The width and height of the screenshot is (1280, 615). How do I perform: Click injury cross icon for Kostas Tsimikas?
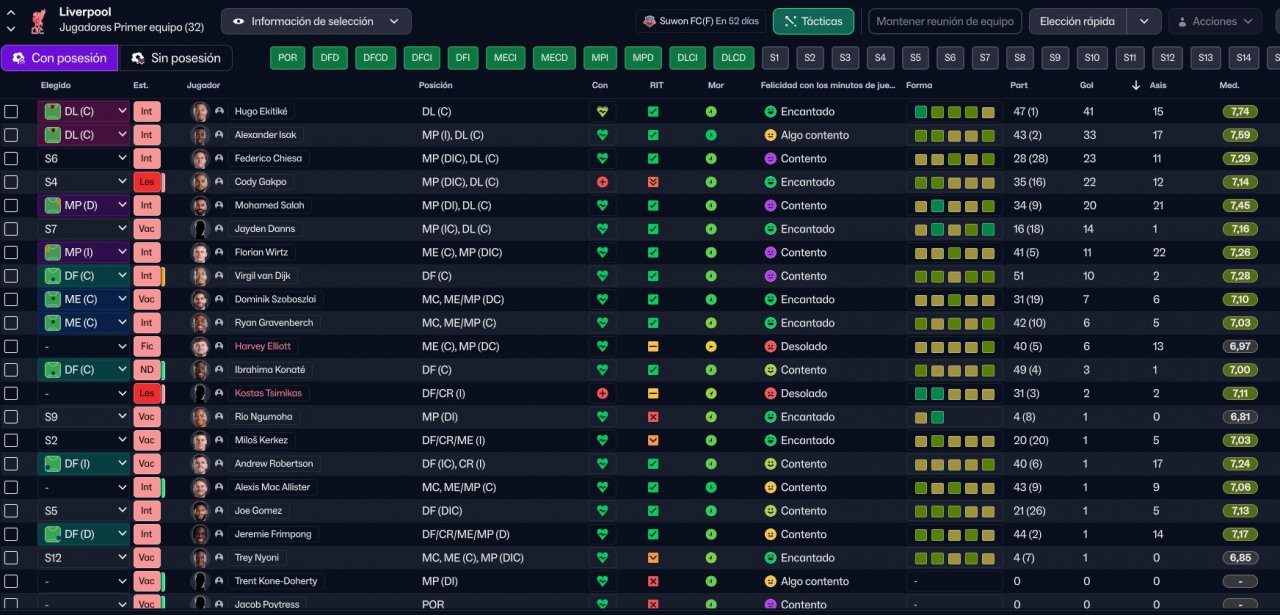pos(602,393)
